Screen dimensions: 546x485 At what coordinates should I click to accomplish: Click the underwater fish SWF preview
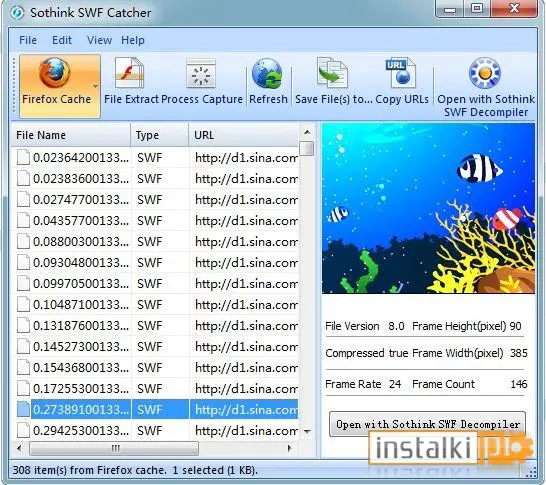click(428, 208)
